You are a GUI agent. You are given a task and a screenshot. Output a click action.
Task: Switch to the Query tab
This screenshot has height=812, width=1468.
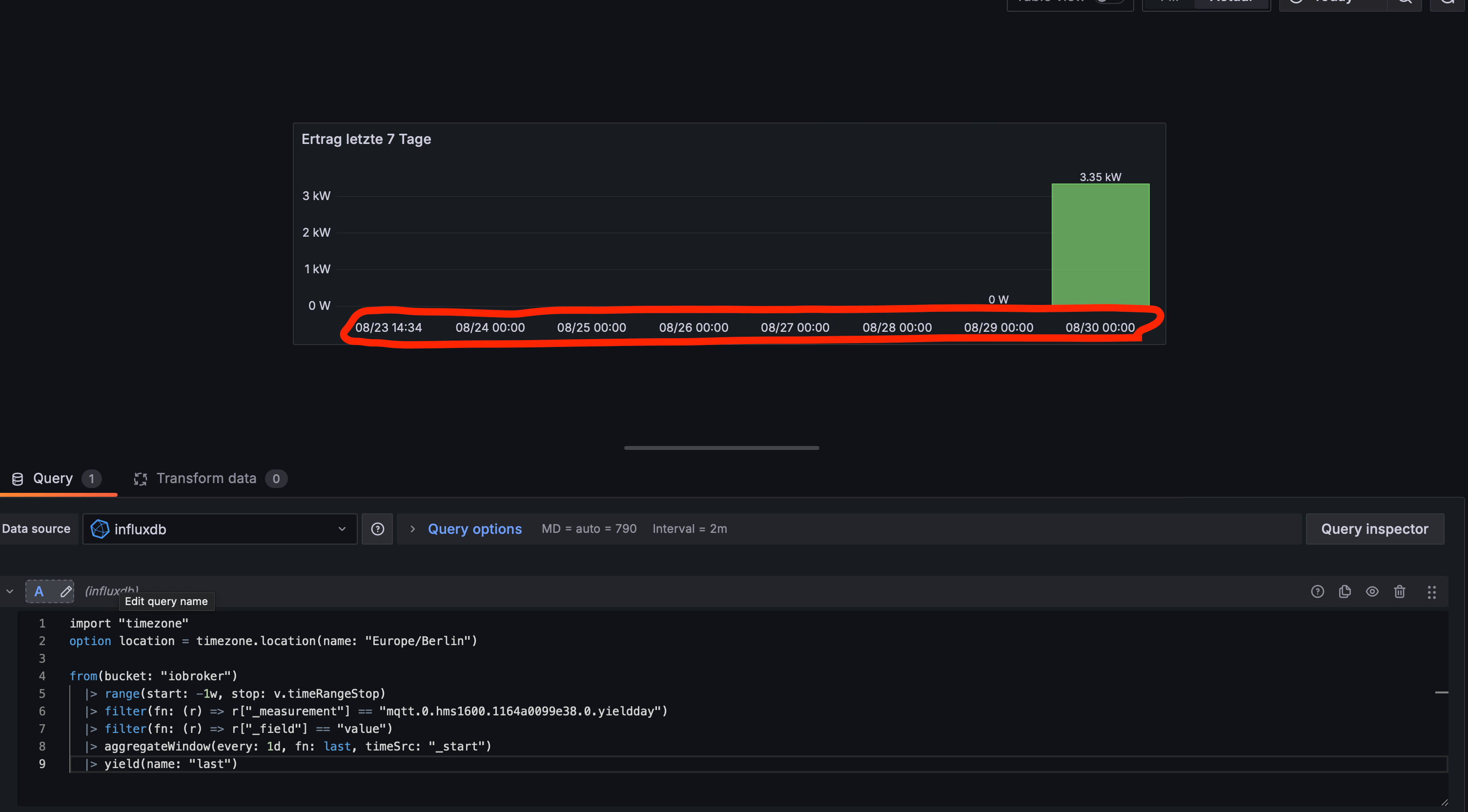[x=53, y=479]
